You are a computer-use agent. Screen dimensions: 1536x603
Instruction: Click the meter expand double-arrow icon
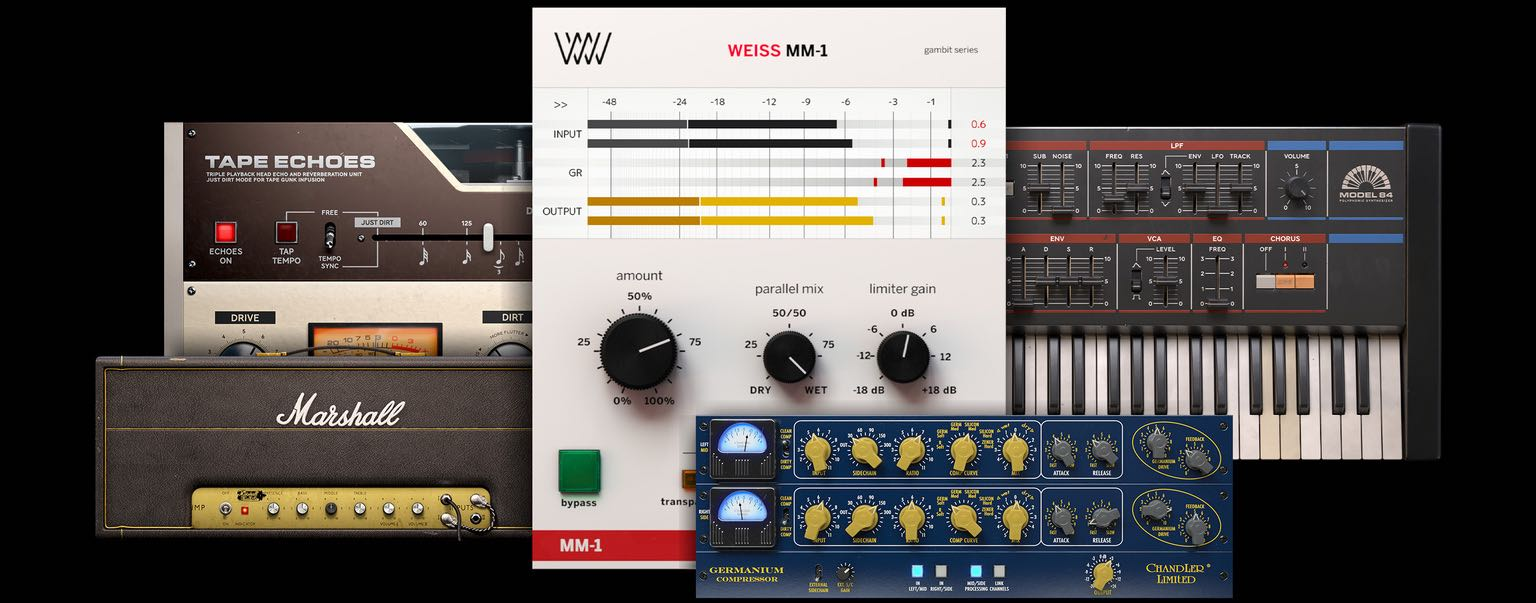[x=560, y=104]
